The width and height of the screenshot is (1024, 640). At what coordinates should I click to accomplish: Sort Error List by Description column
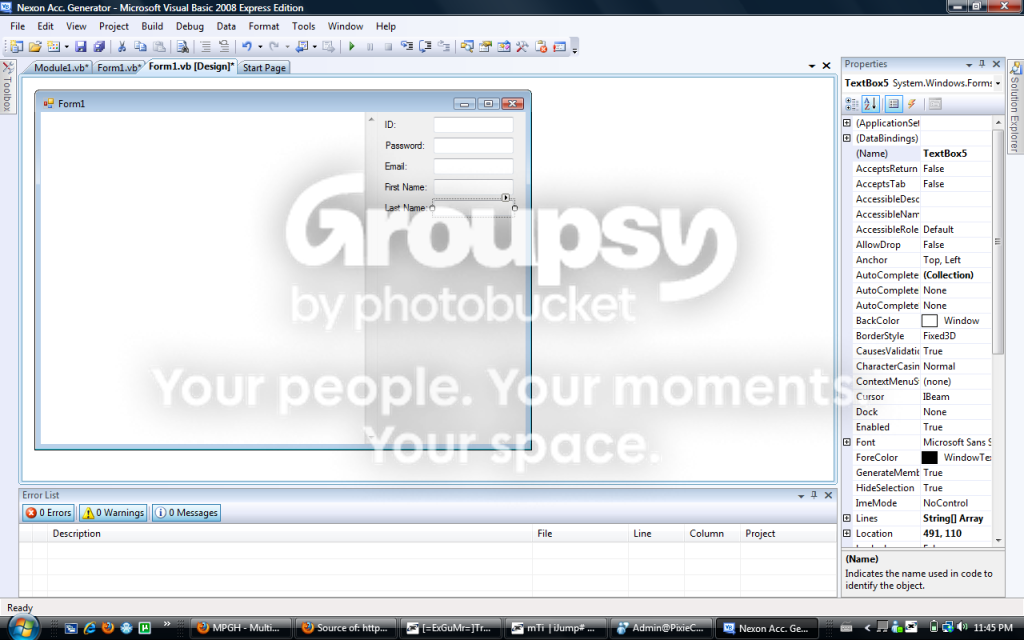click(x=289, y=534)
